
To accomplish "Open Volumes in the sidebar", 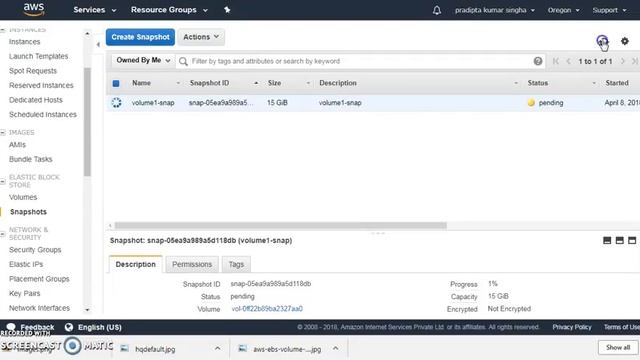I will click(x=23, y=197).
